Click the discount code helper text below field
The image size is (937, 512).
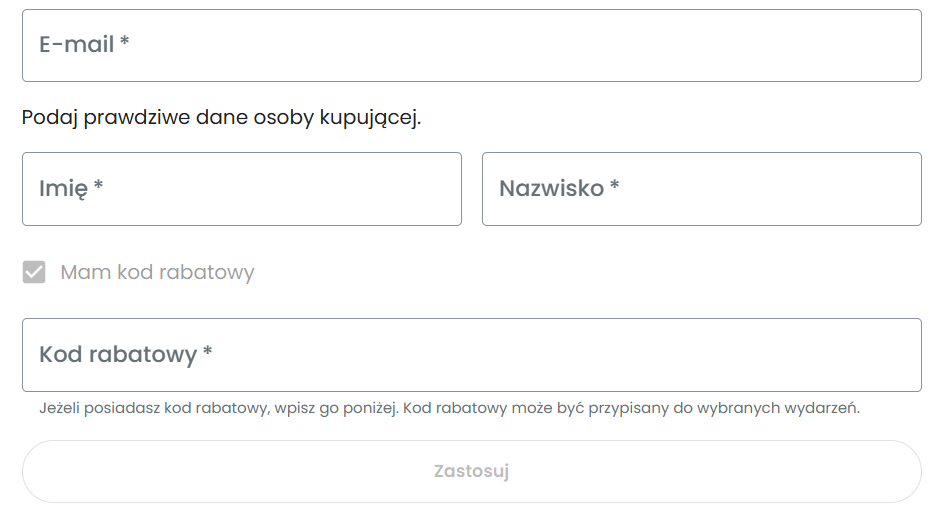click(x=449, y=409)
